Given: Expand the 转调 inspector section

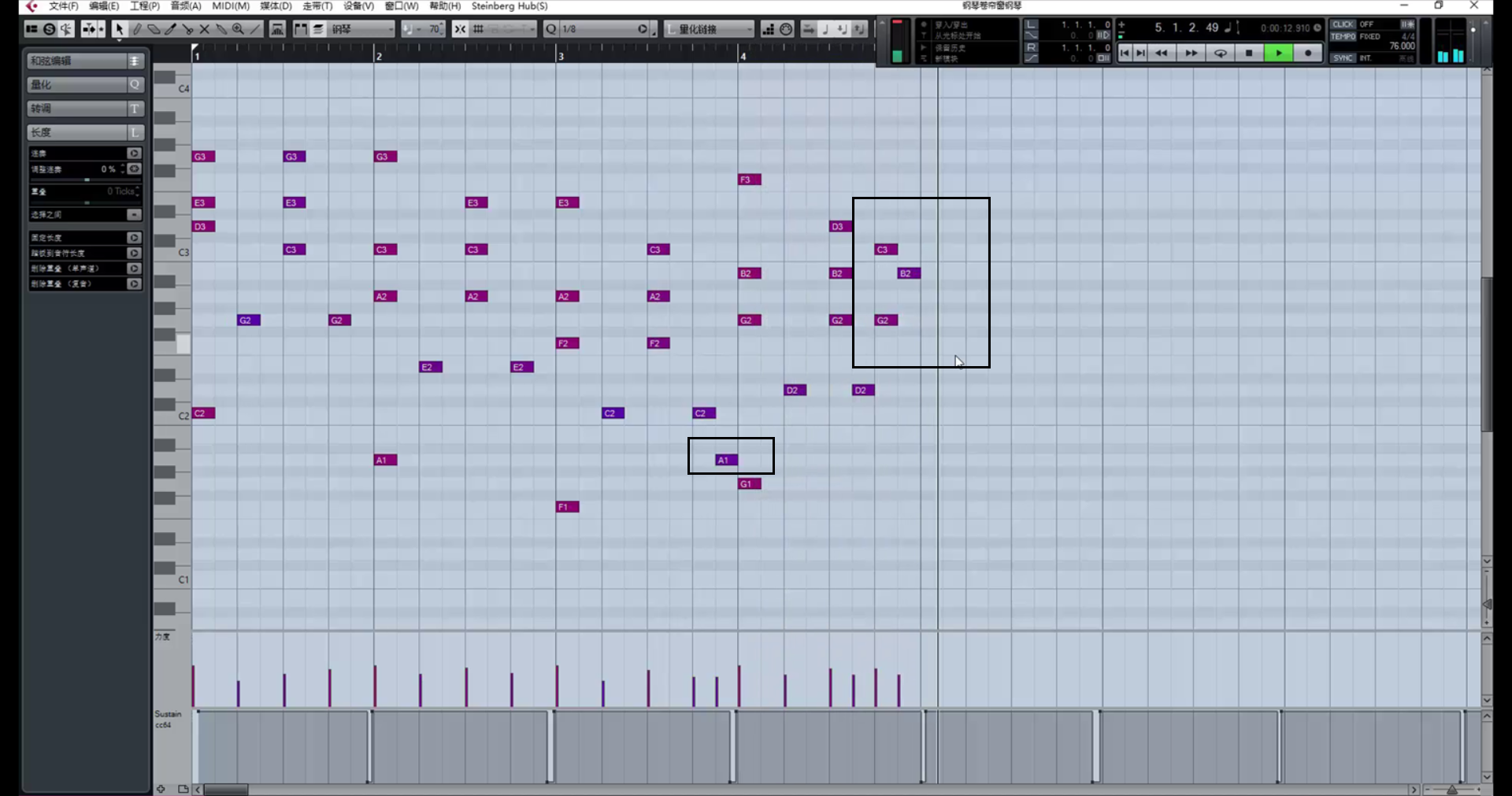Looking at the screenshot, I should coord(85,109).
